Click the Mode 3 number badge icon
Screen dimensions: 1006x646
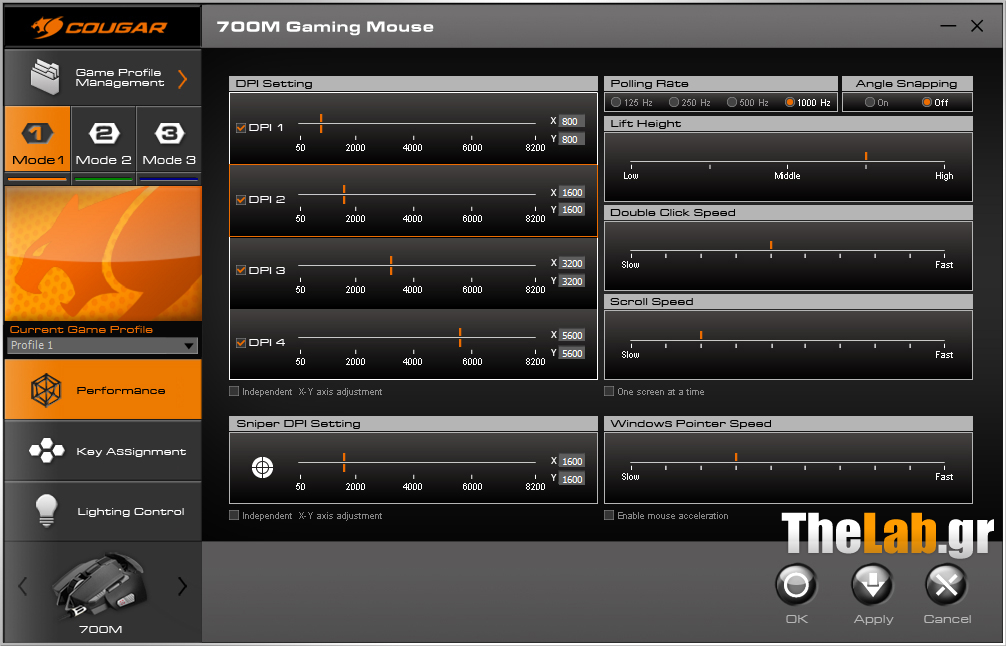click(169, 133)
